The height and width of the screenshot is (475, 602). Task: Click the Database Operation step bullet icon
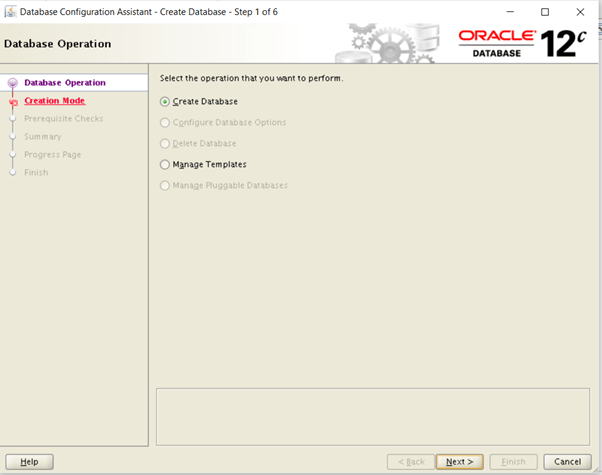coord(13,83)
